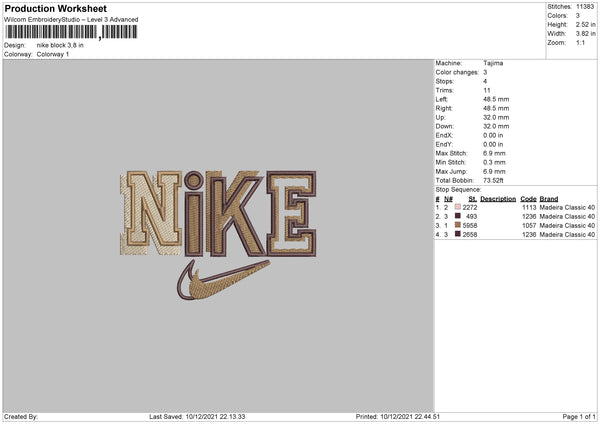
Task: Click the barcode under the worksheet title
Action: 69,32
